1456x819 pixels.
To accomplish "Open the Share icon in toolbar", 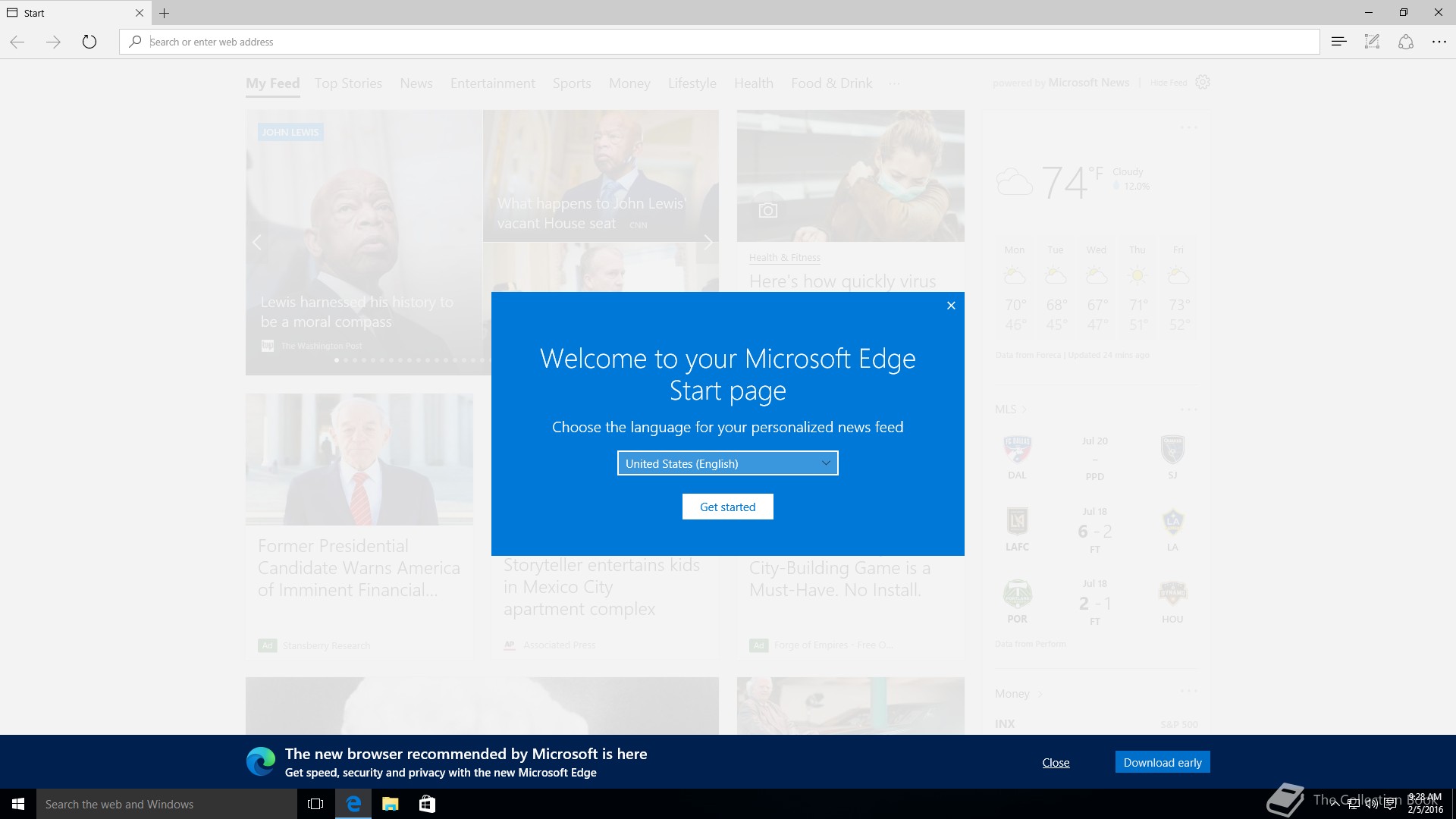I will (1405, 42).
